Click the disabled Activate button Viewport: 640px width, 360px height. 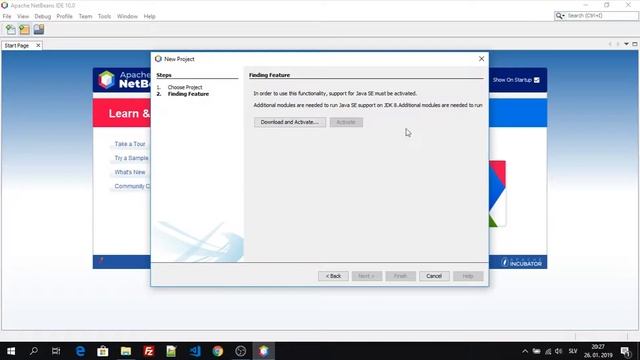pos(346,122)
